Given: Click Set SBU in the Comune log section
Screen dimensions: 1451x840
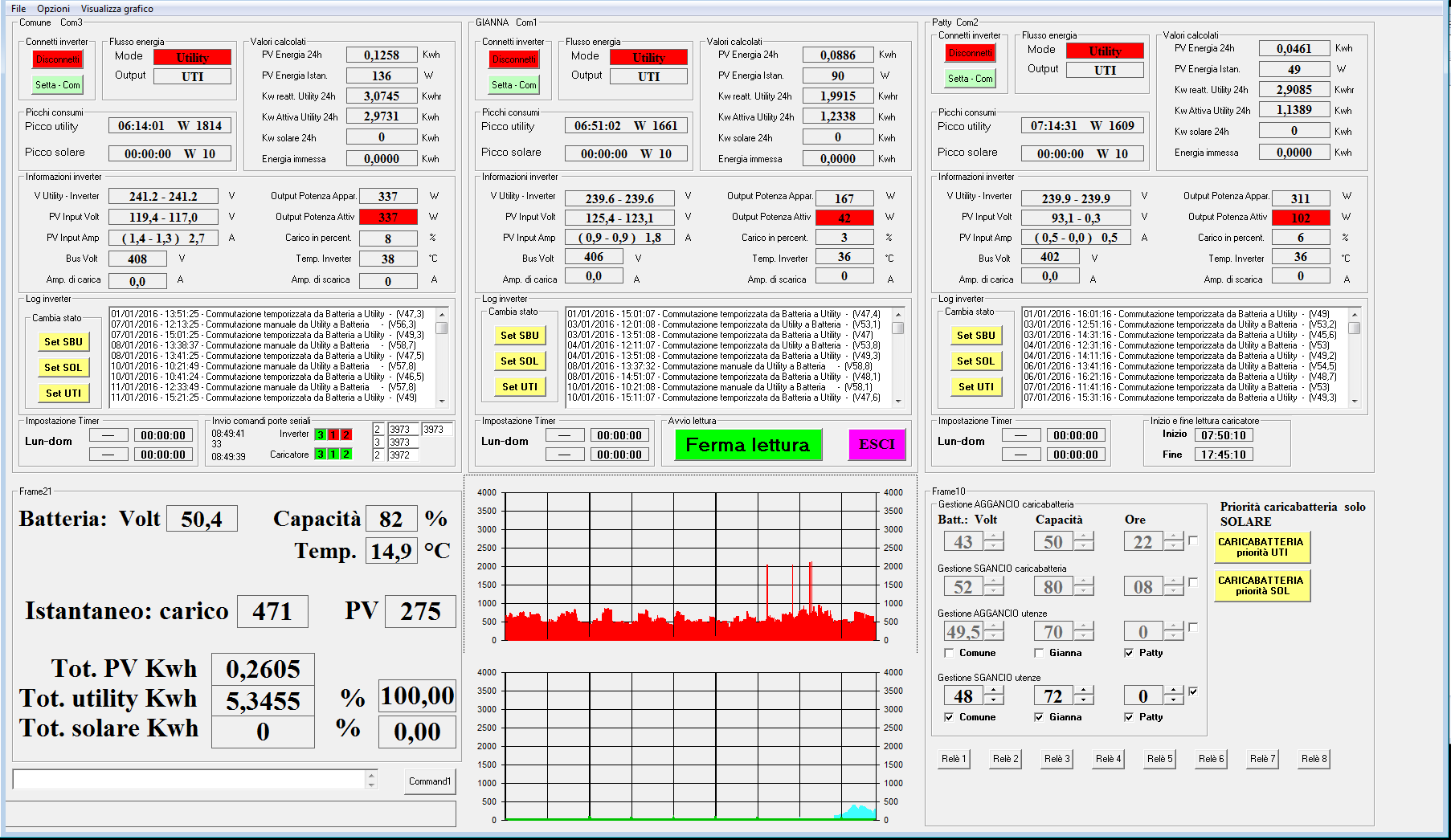Looking at the screenshot, I should pyautogui.click(x=63, y=342).
